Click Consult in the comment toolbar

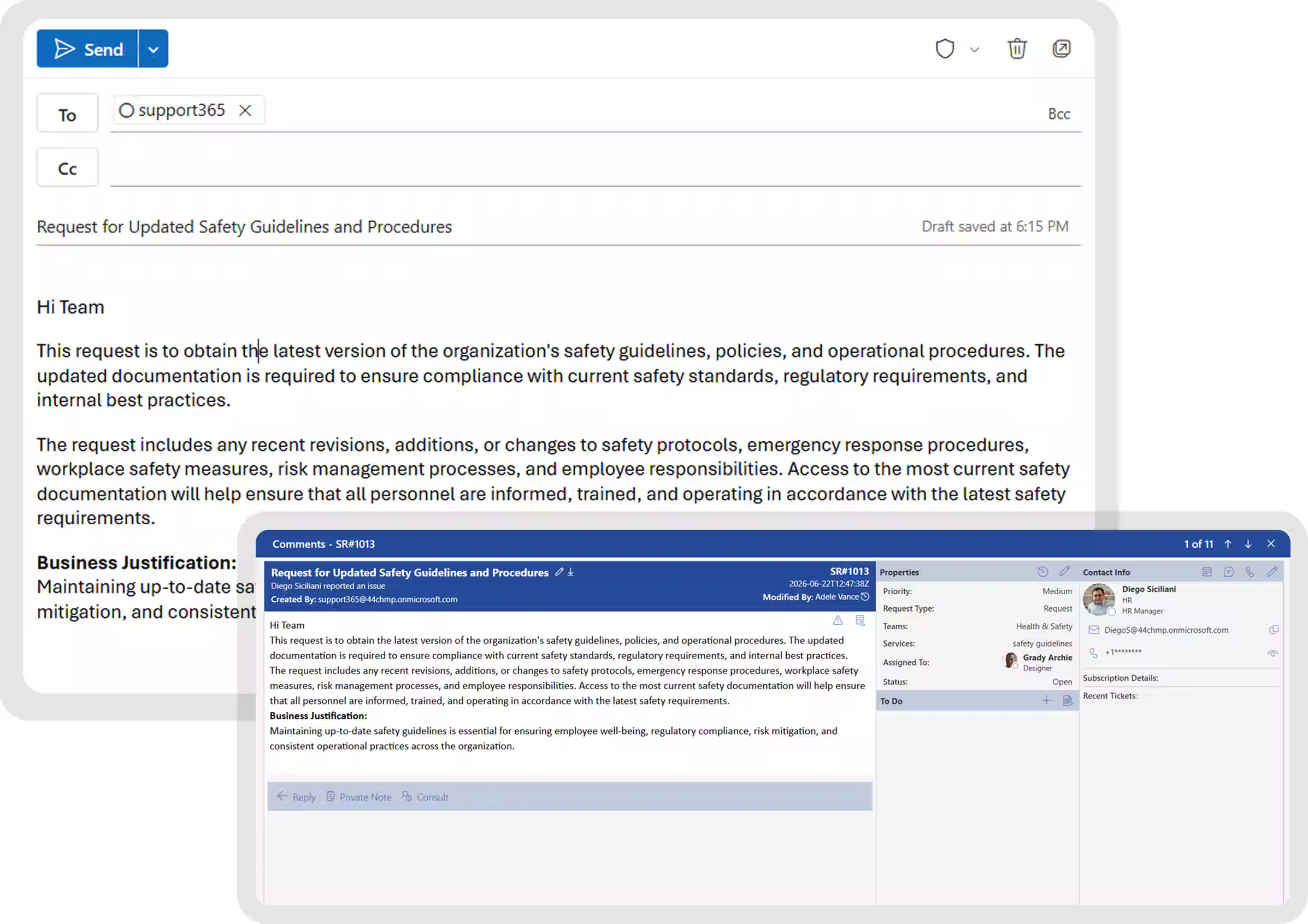coord(425,796)
